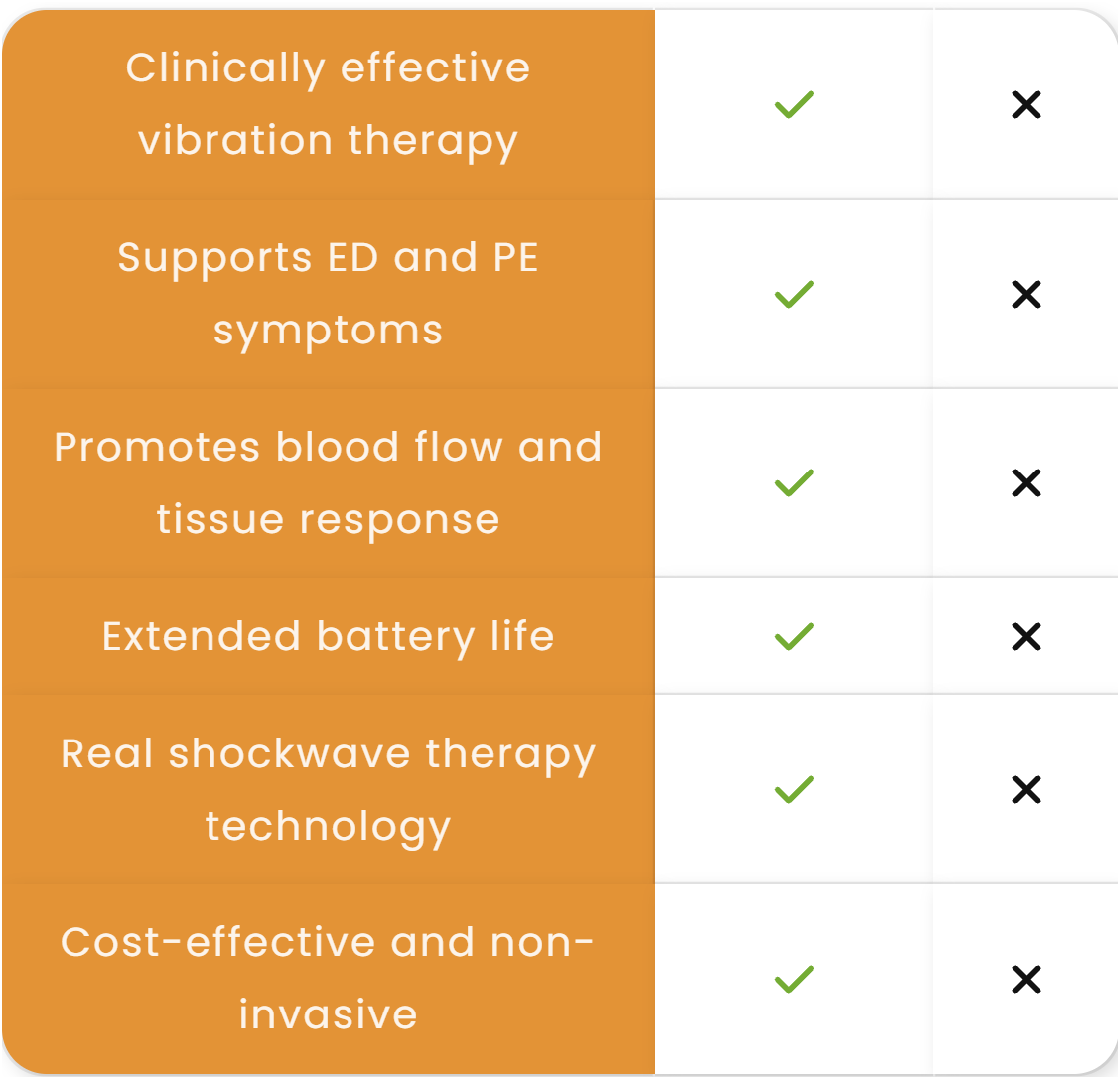Screen dimensions: 1120x1079
Task: Click black X for Supports ED and PE symptoms
Action: 1026,294
